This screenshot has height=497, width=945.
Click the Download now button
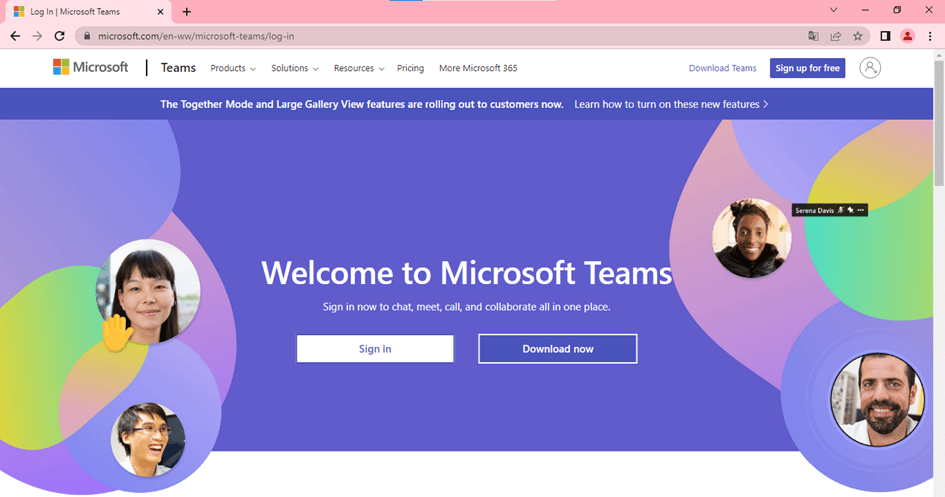point(557,349)
